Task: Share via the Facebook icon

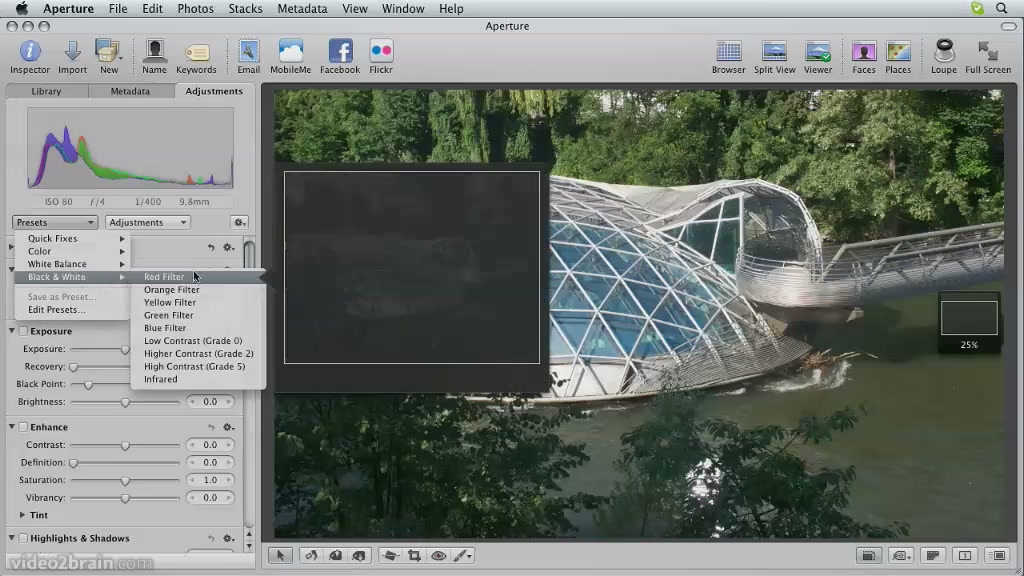Action: tap(340, 52)
